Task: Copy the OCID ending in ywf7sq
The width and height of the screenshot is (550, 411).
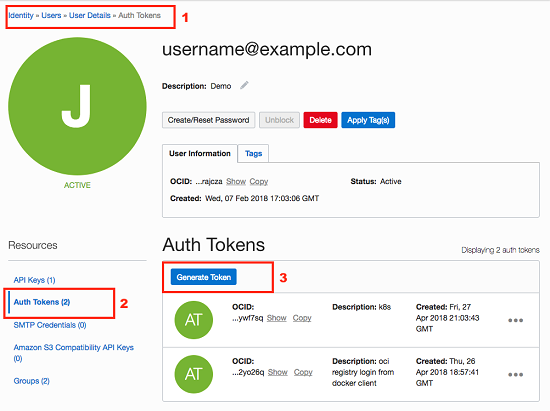Action: coord(302,318)
